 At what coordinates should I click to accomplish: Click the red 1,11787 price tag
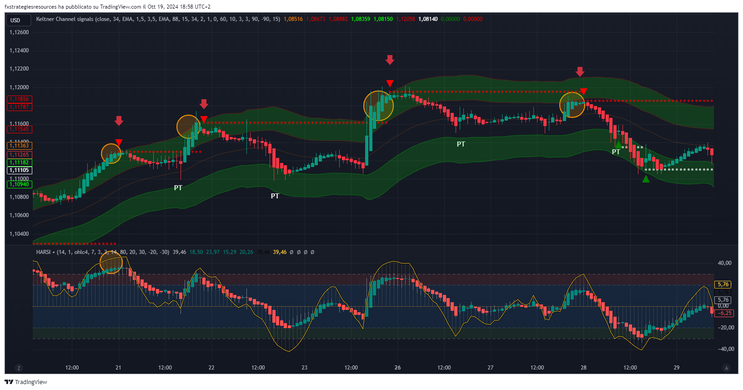(19, 107)
